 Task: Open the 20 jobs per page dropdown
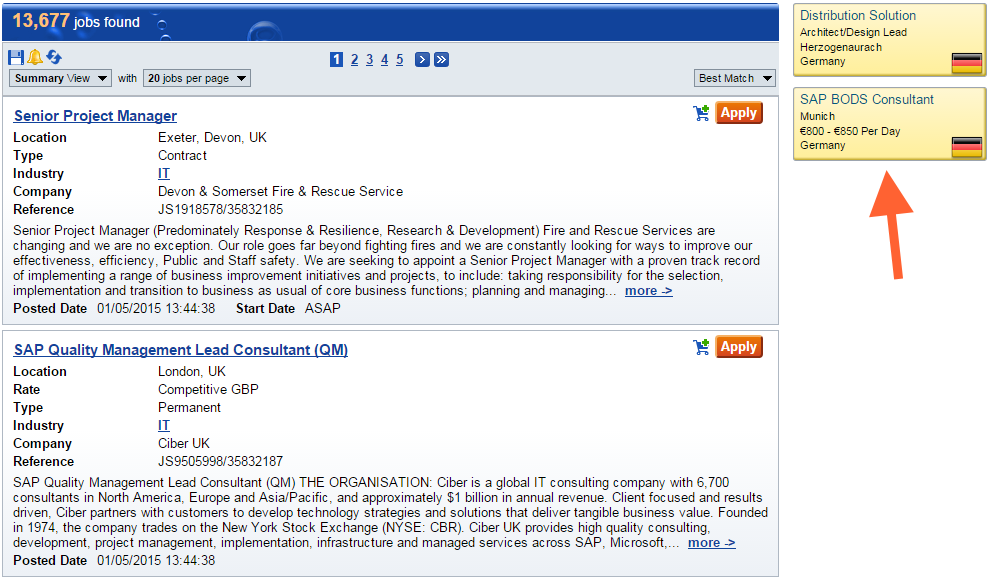point(195,78)
